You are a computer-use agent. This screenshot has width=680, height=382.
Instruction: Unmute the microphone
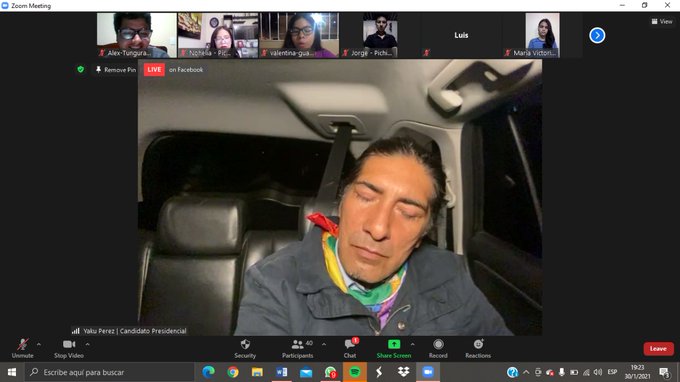tap(23, 349)
